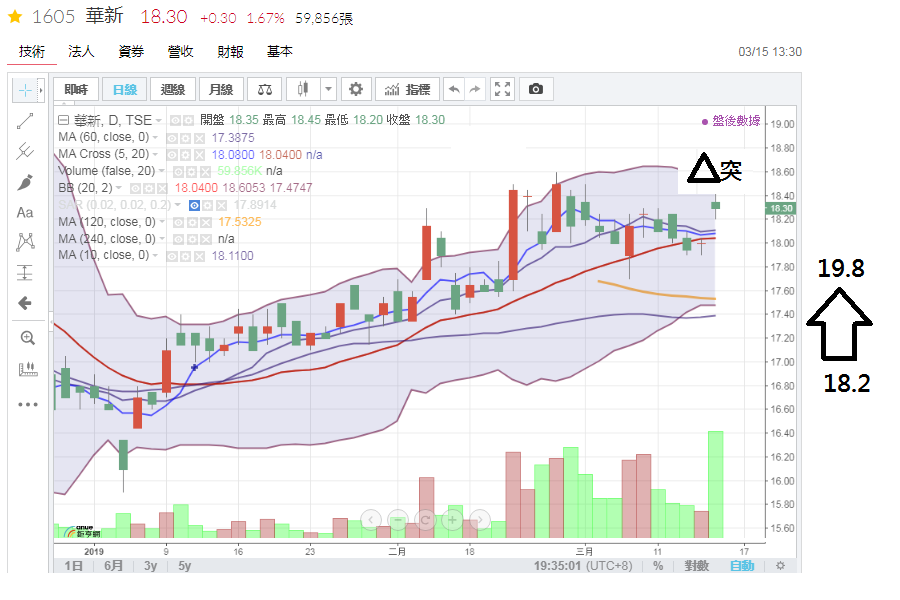This screenshot has width=900, height=600.
Task: Set time range to 3y
Action: pyautogui.click(x=150, y=566)
